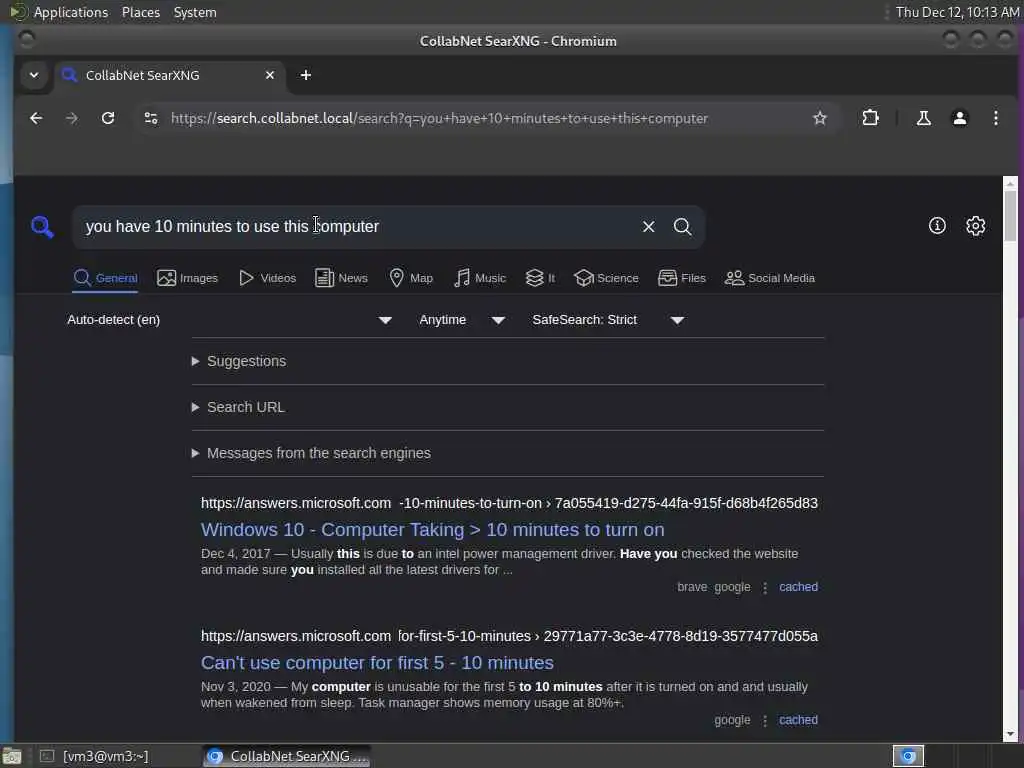Image resolution: width=1024 pixels, height=768 pixels.
Task: Expand Messages from the search engines
Action: point(311,453)
